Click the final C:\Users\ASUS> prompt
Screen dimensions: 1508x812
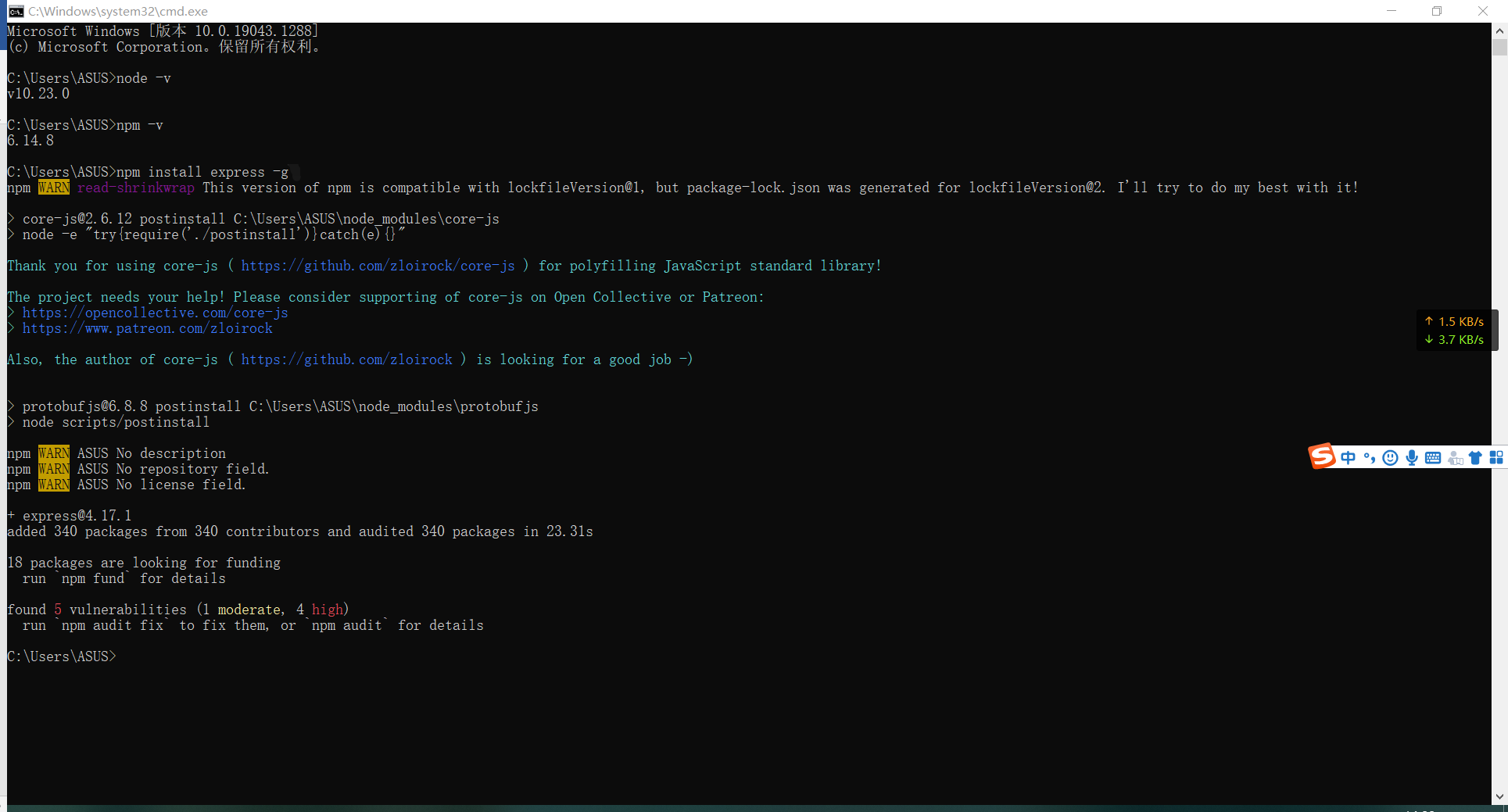click(62, 656)
